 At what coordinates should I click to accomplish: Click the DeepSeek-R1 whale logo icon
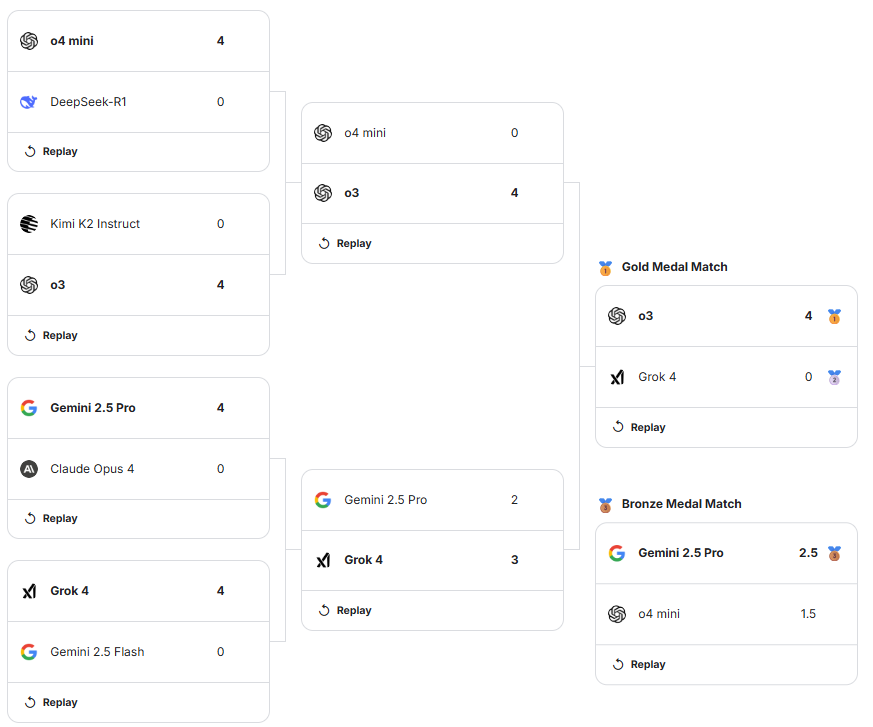28,102
